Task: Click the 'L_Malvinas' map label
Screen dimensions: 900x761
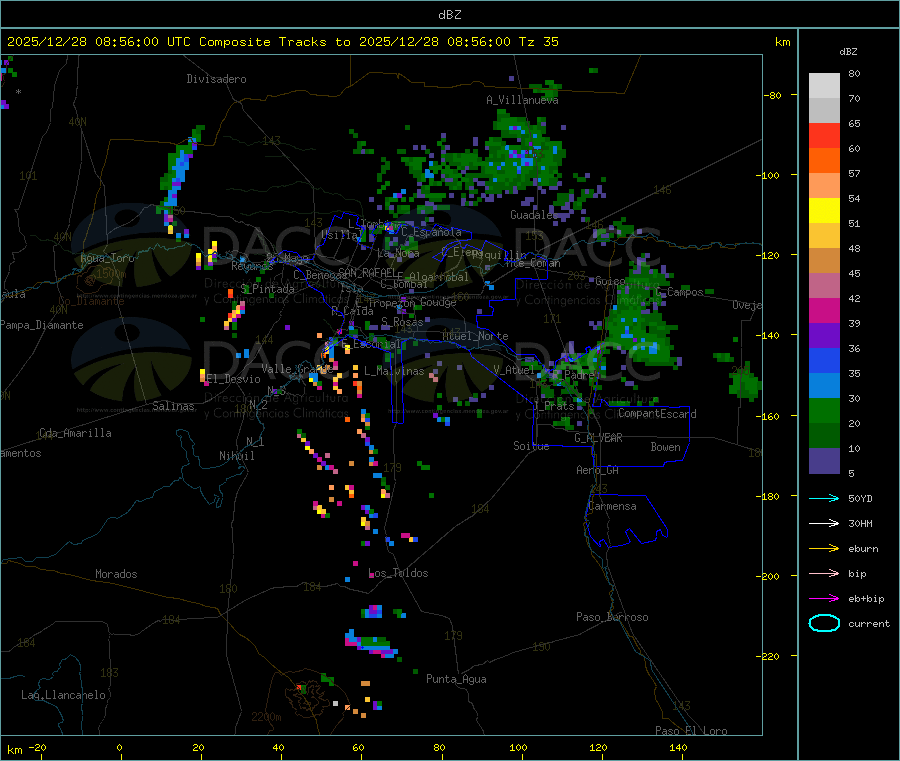Action: pyautogui.click(x=394, y=371)
